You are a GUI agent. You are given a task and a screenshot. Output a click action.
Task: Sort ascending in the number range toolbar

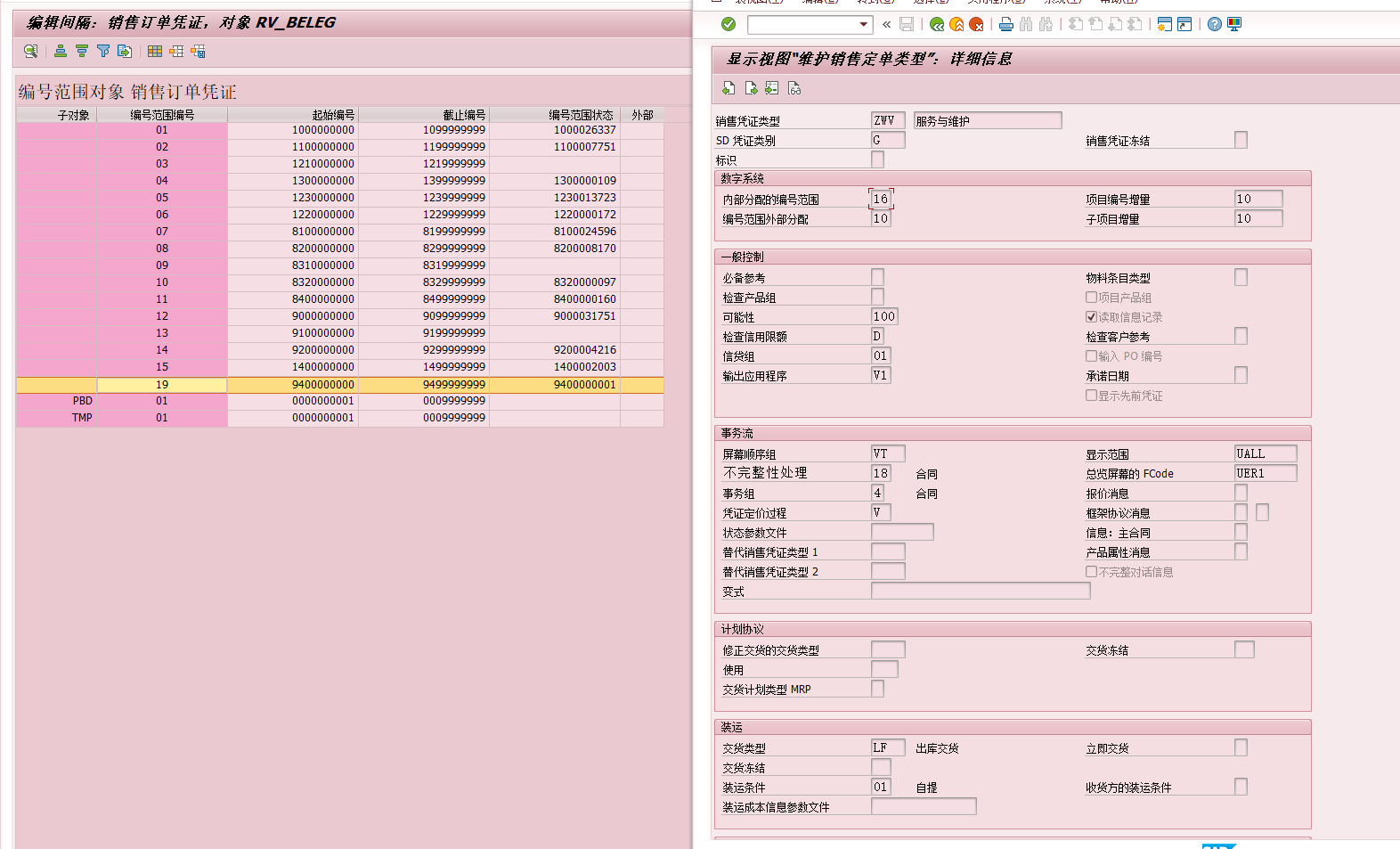61,52
